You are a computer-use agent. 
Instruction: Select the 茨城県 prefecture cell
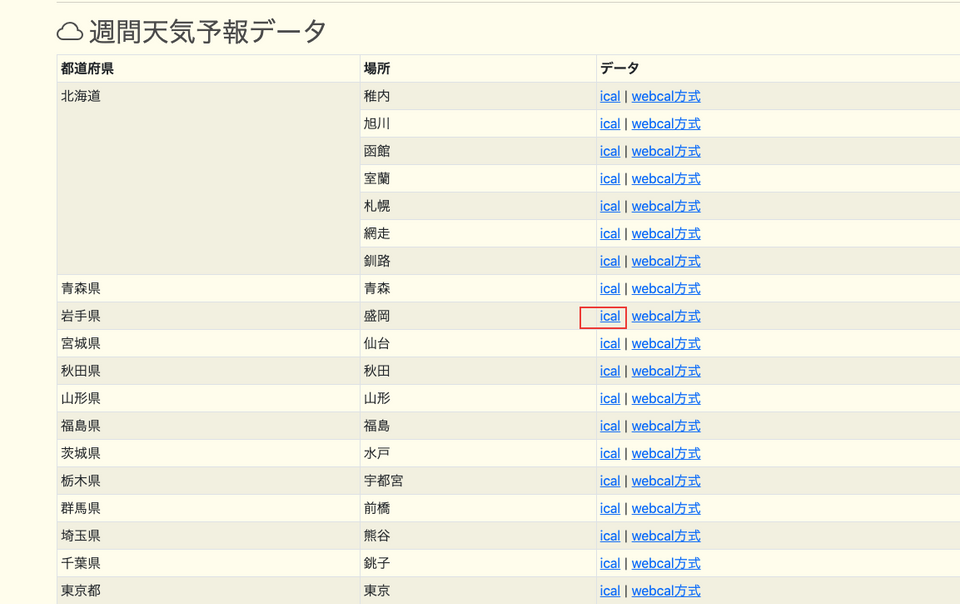208,454
